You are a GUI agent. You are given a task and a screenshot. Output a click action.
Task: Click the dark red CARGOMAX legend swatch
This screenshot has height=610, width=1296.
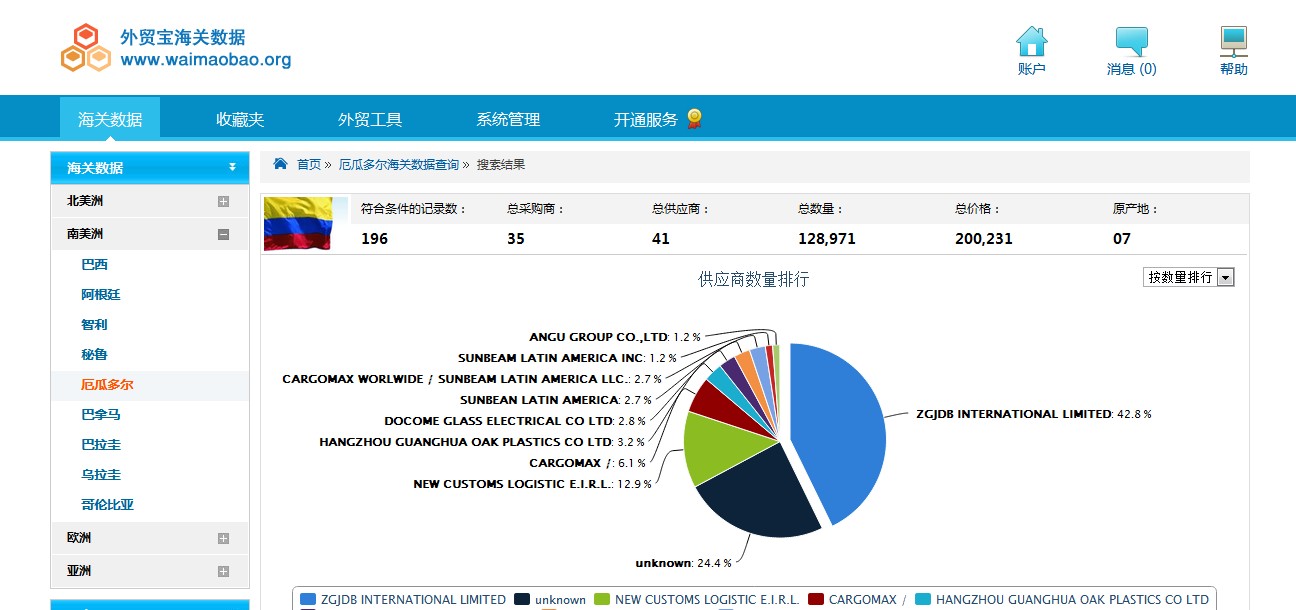816,599
